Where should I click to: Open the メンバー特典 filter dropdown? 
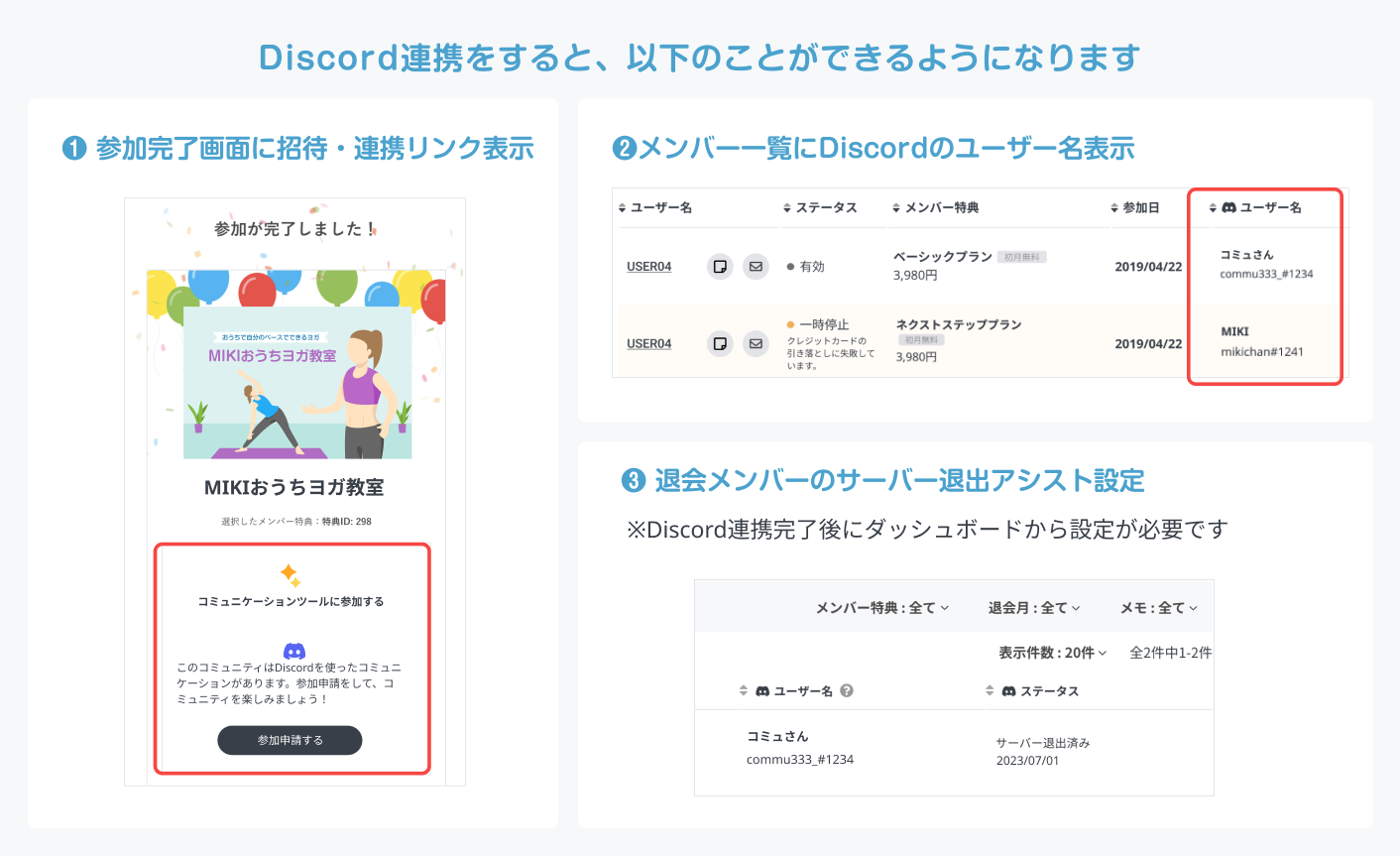click(880, 608)
